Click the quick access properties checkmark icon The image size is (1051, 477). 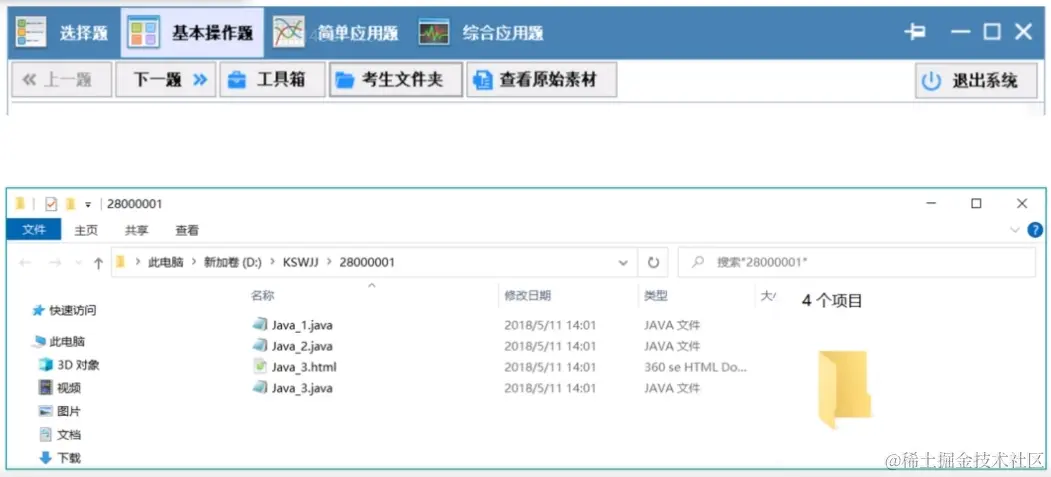51,204
